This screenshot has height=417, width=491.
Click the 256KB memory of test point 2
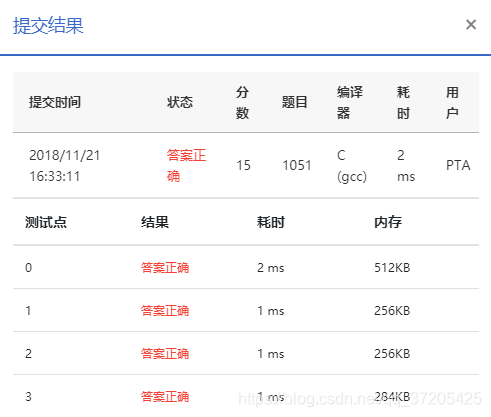(x=392, y=354)
